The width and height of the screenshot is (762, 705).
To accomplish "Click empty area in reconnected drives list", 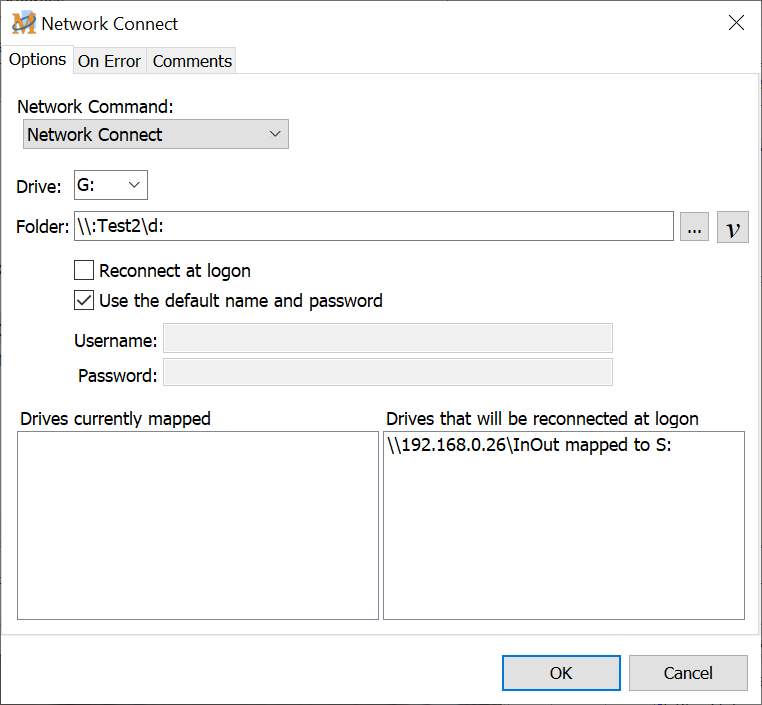I will [x=563, y=545].
